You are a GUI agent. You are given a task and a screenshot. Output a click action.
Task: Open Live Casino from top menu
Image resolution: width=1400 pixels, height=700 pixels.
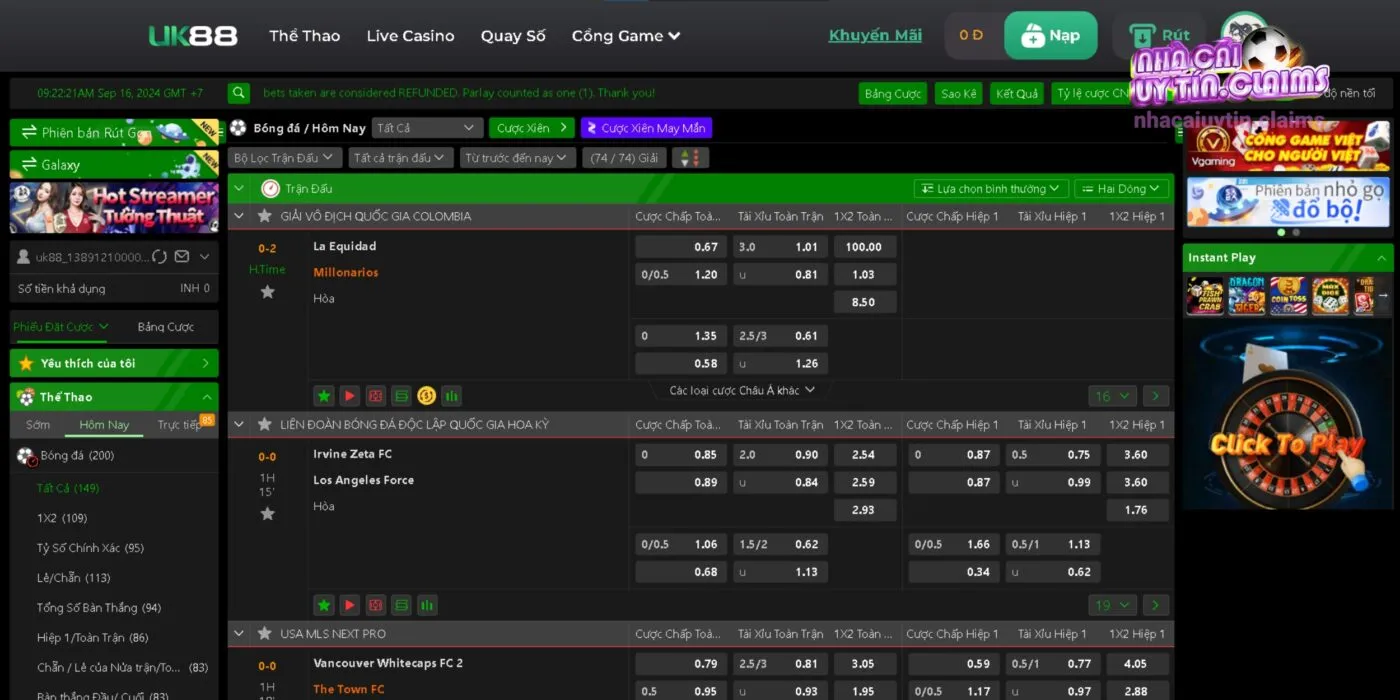click(x=410, y=36)
